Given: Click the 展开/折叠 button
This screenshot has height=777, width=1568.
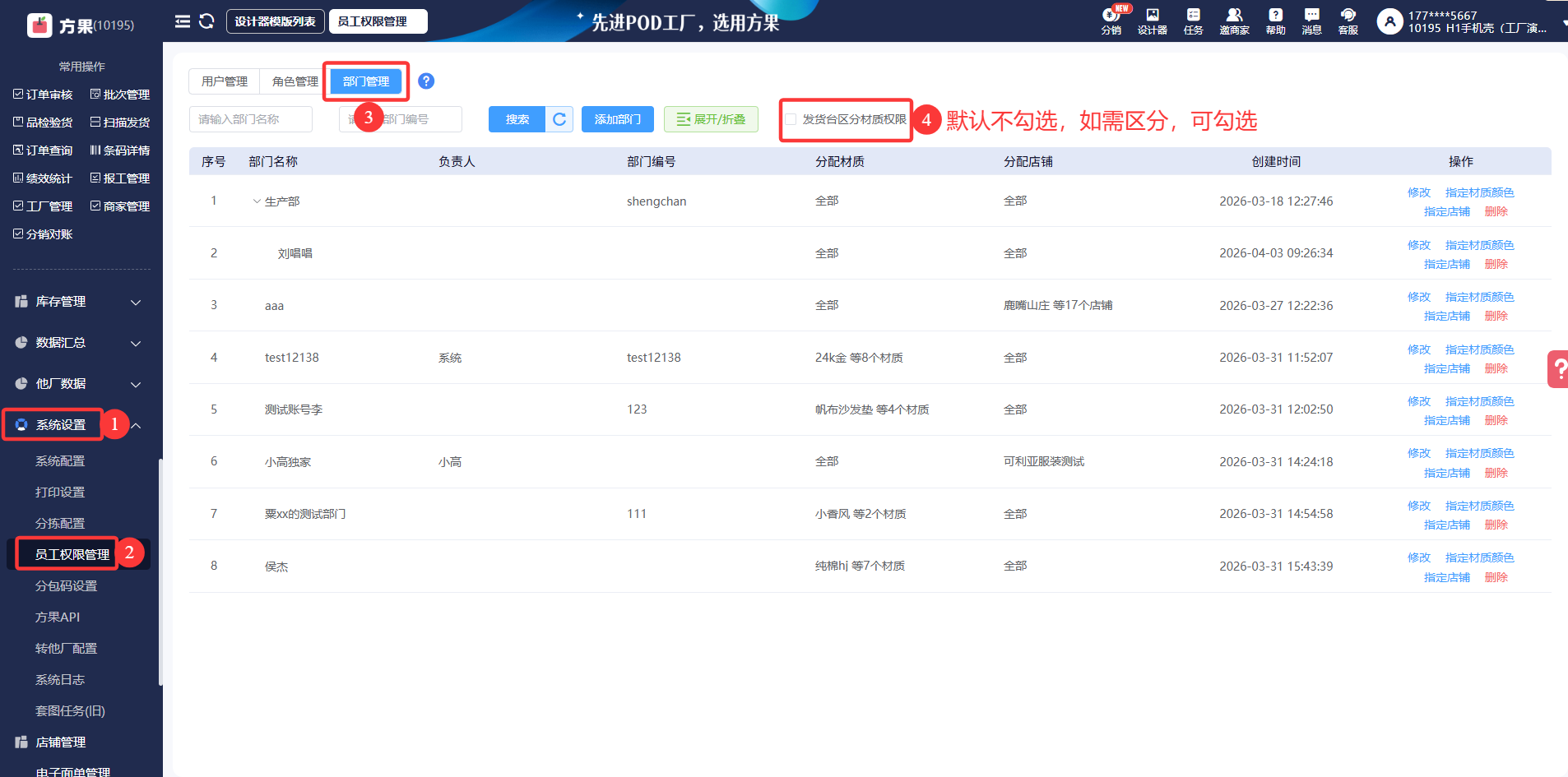Looking at the screenshot, I should (x=711, y=119).
